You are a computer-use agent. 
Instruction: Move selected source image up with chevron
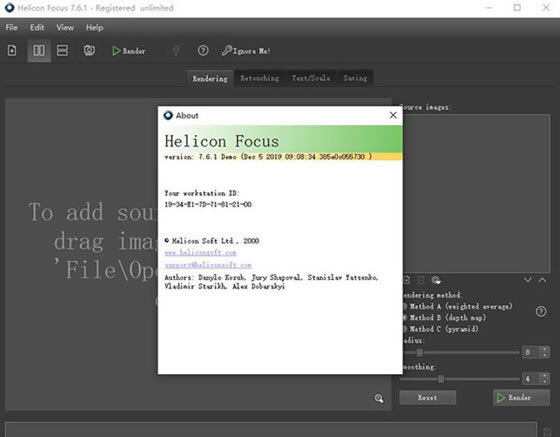(542, 280)
